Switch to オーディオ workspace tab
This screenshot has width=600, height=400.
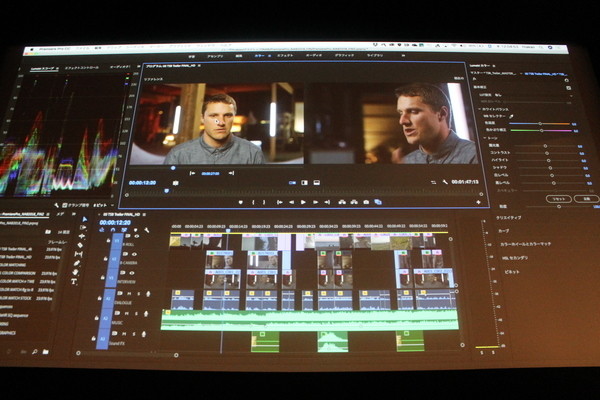(x=314, y=56)
